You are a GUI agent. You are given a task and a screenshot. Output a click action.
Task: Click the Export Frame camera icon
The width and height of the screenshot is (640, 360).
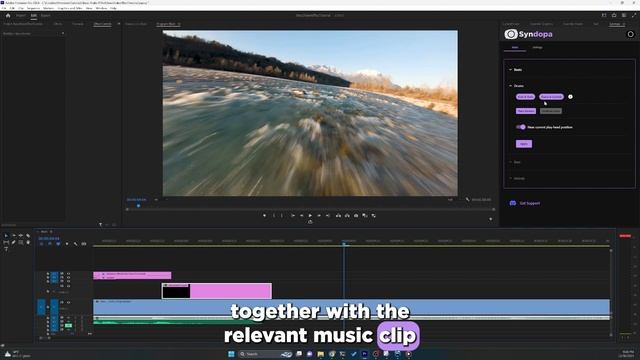point(356,216)
